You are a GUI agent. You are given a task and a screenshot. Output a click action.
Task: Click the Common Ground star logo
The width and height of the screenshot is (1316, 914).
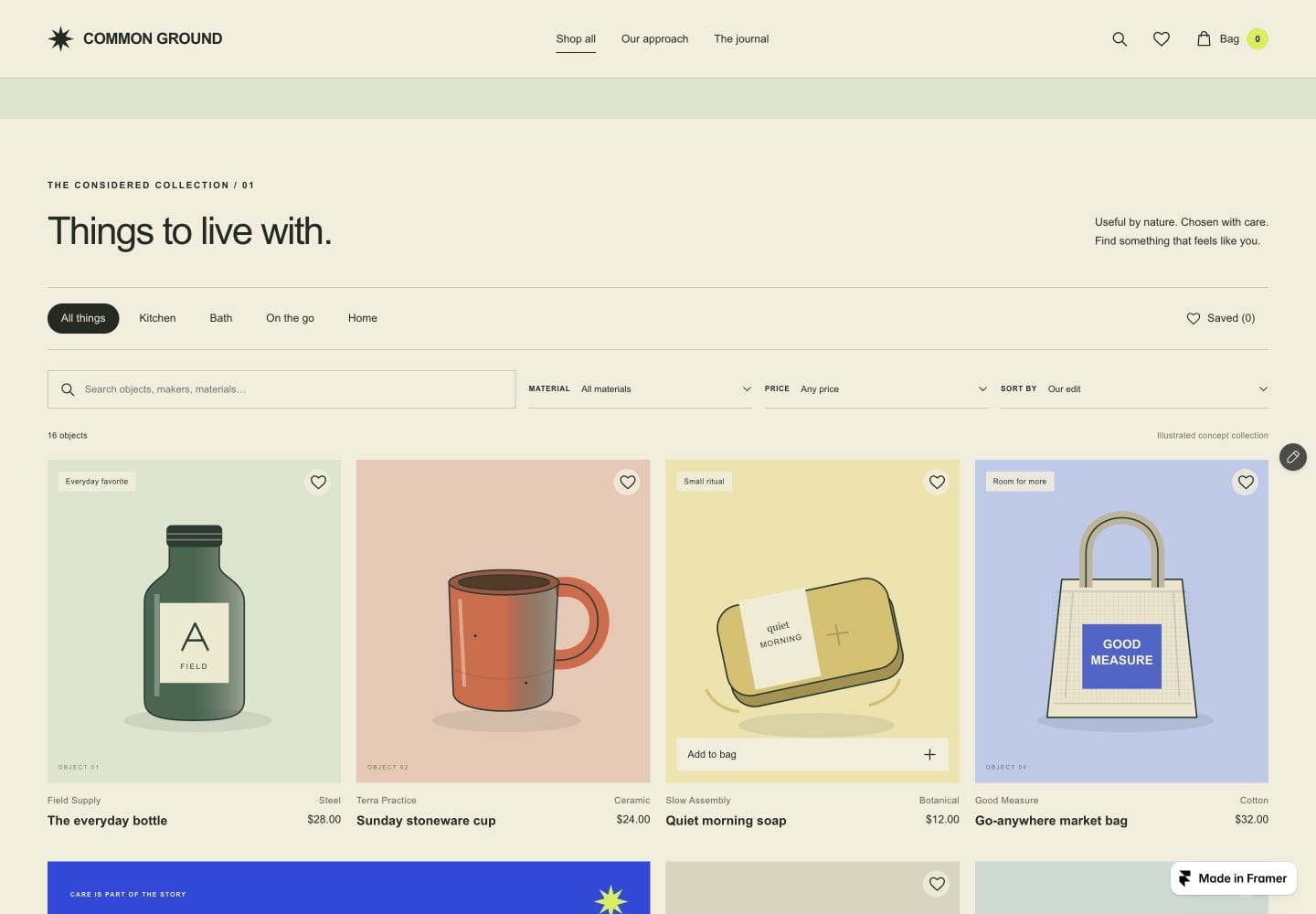60,38
